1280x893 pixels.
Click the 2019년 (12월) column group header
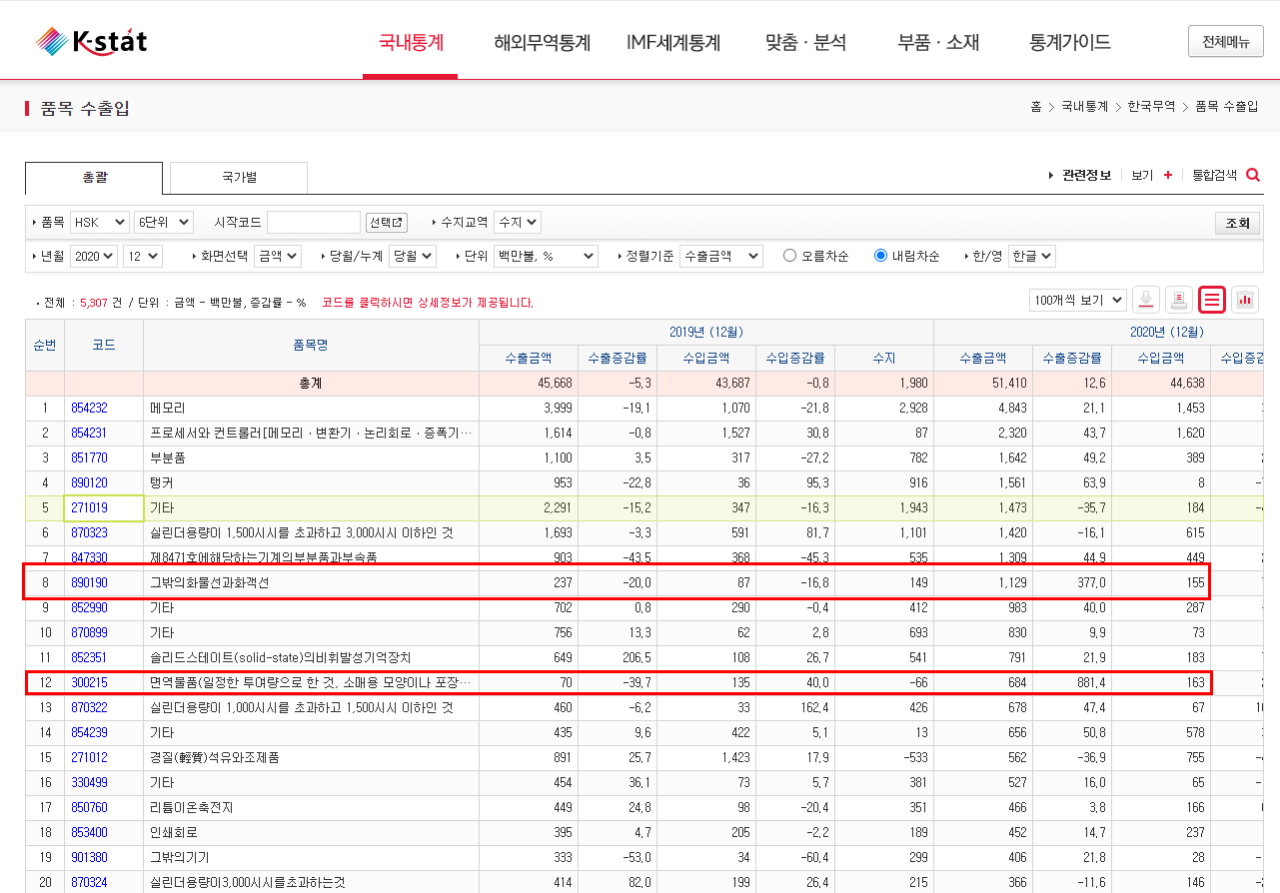[706, 332]
